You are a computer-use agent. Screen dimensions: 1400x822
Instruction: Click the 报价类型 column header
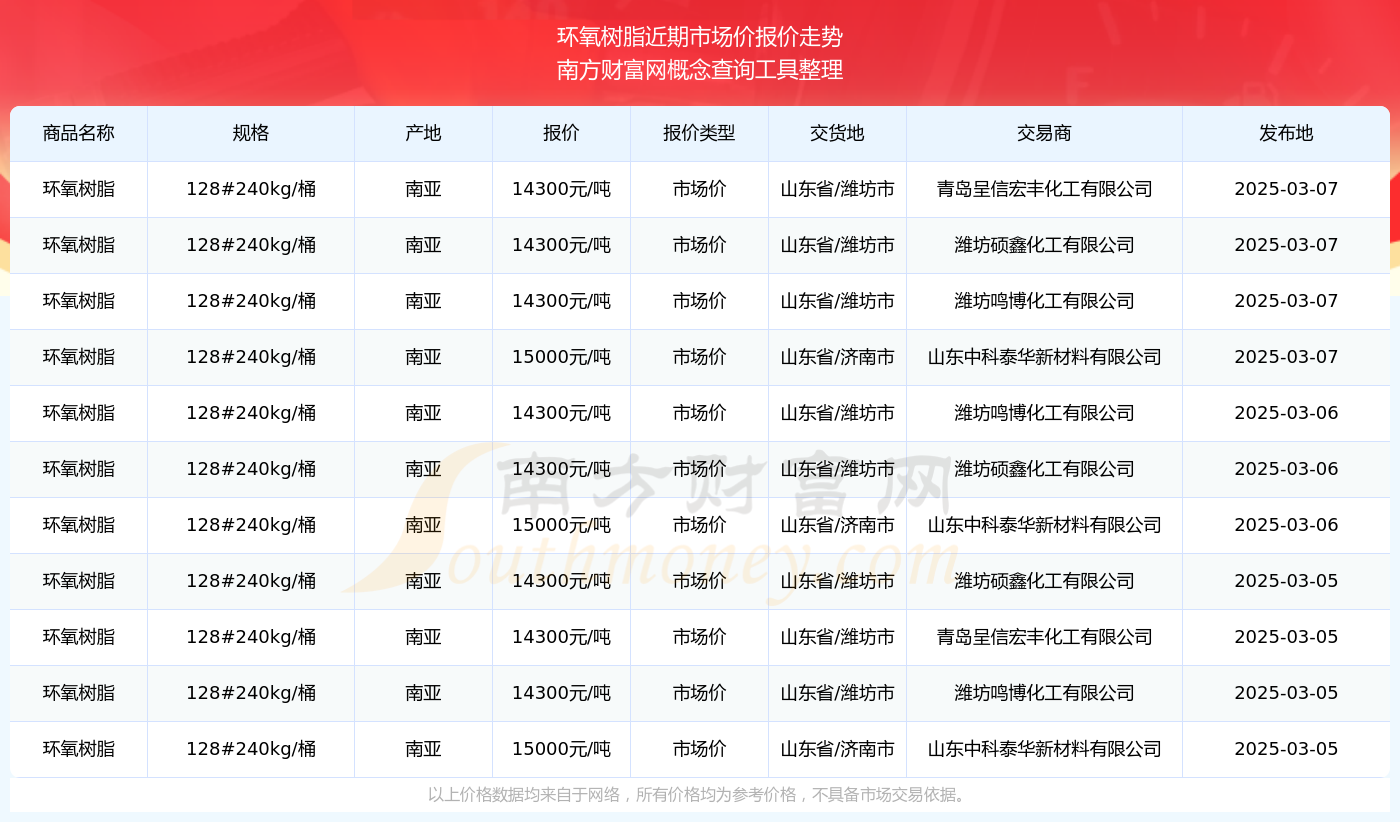tap(699, 133)
